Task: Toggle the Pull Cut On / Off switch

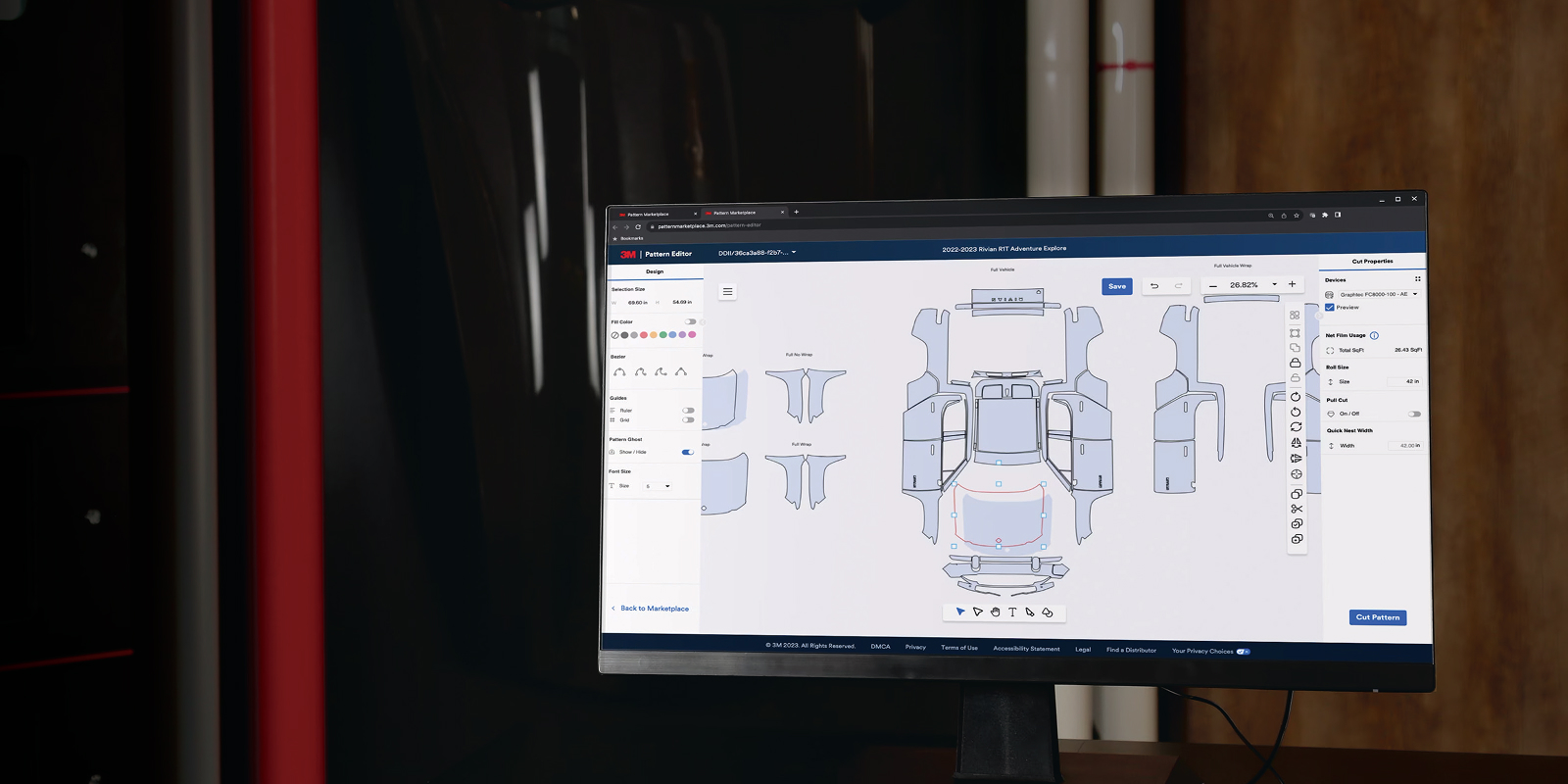Action: [1414, 414]
